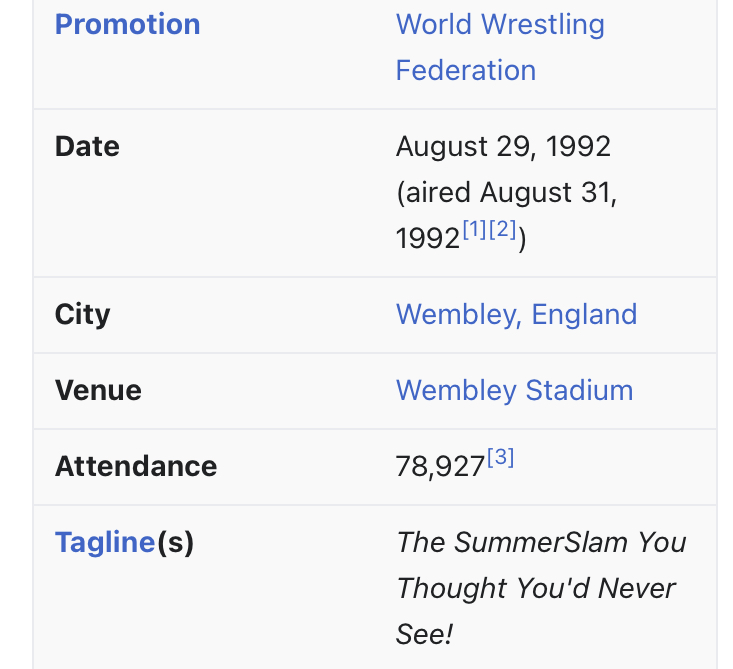Click the Venue row label
Screen dimensions: 733x669
(x=98, y=390)
